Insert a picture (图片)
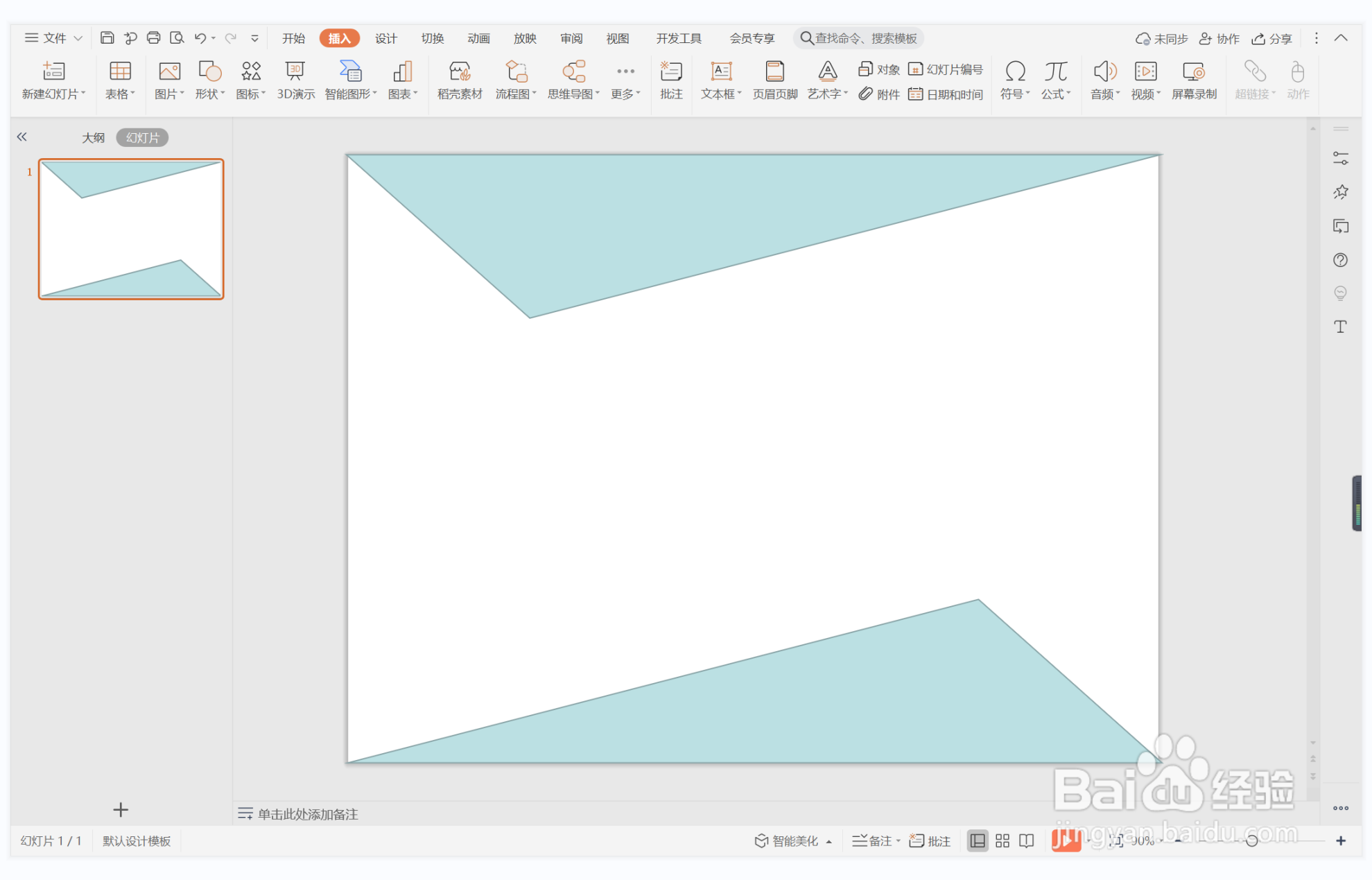Image resolution: width=1372 pixels, height=880 pixels. [169, 80]
